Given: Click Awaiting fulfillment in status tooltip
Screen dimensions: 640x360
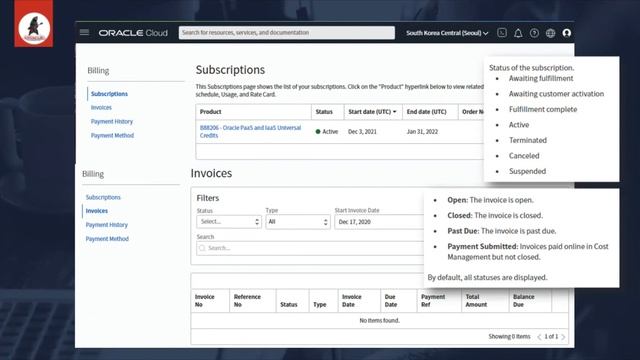Looking at the screenshot, I should pos(541,78).
